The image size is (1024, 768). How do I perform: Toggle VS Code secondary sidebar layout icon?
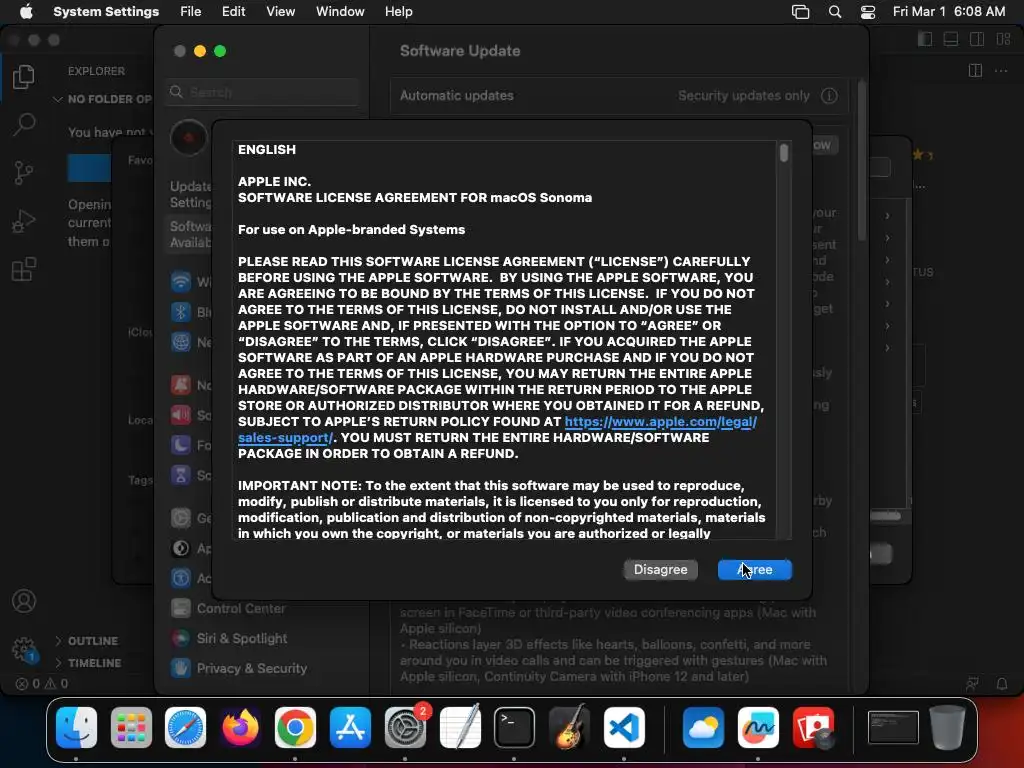click(977, 39)
